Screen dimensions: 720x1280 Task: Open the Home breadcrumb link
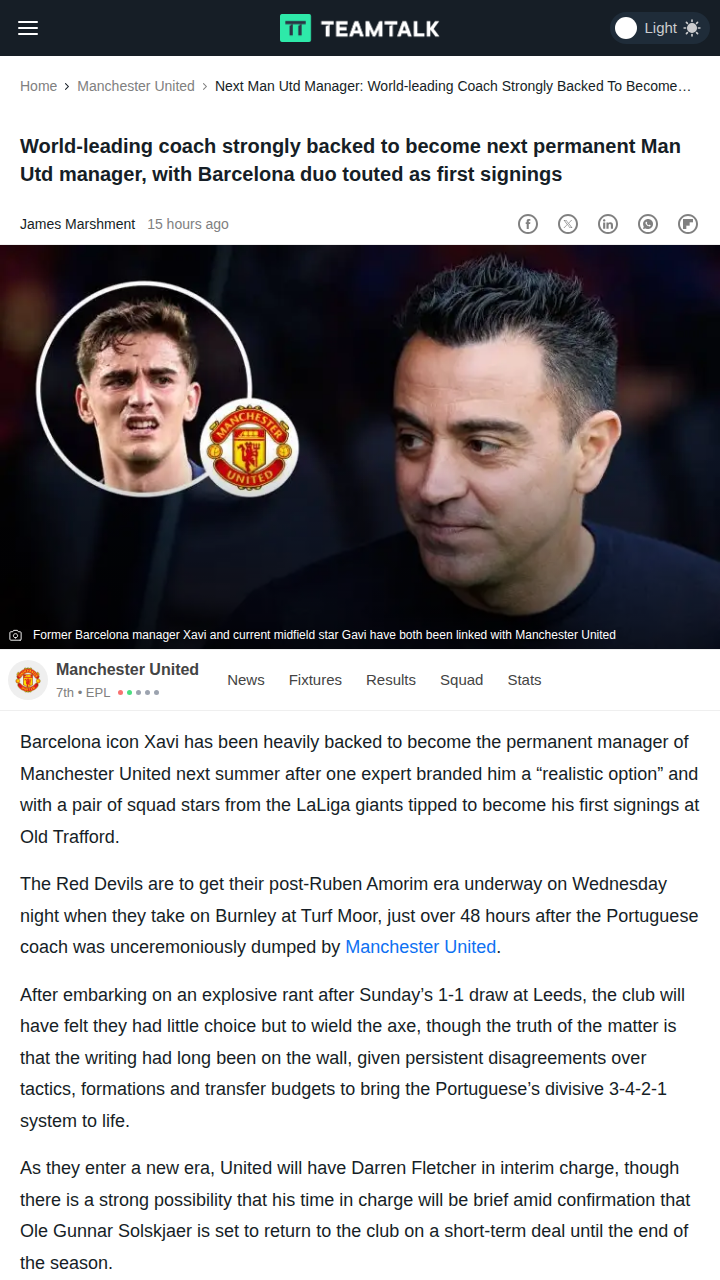pos(38,86)
